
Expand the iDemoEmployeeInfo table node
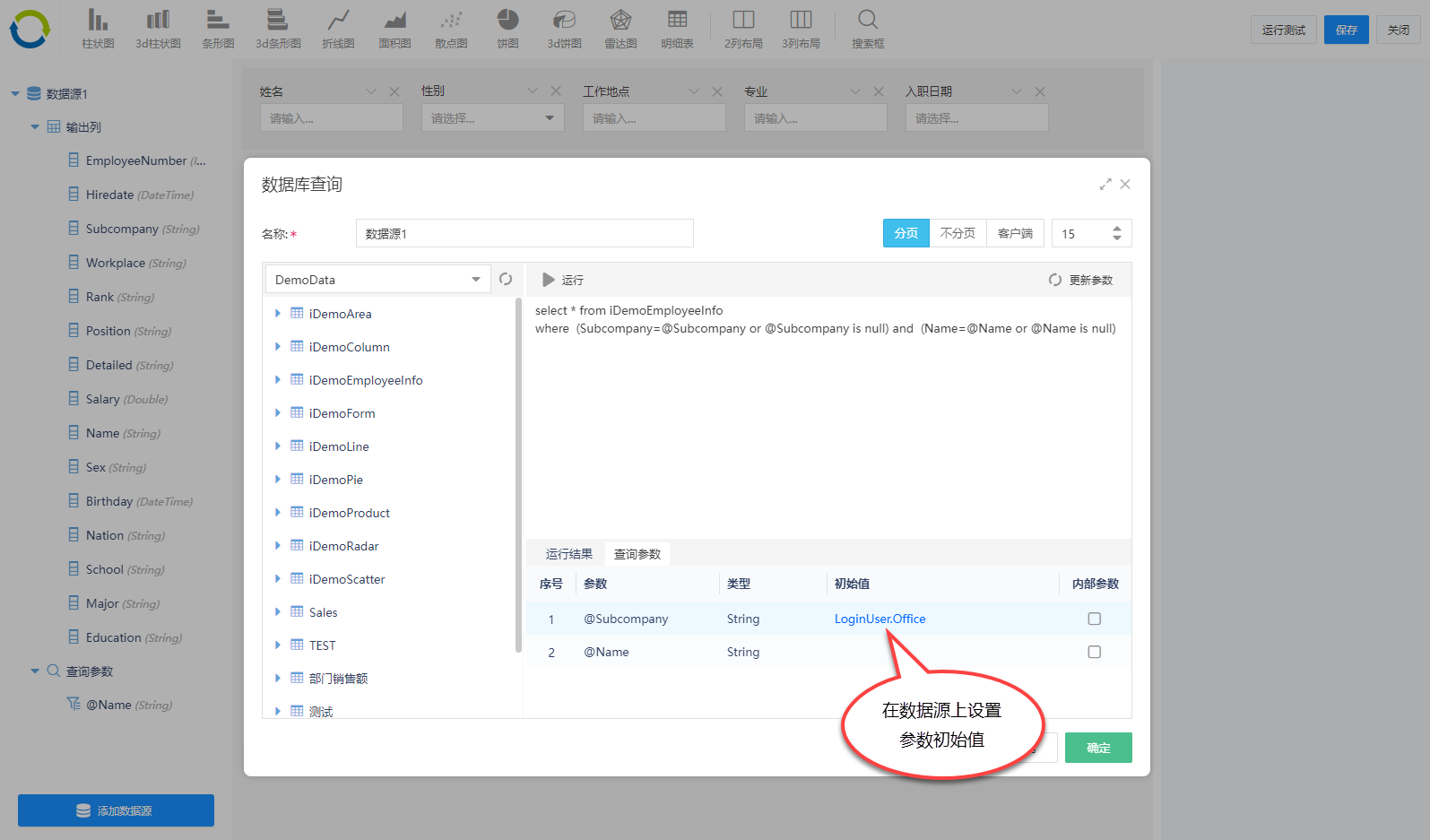click(x=278, y=380)
